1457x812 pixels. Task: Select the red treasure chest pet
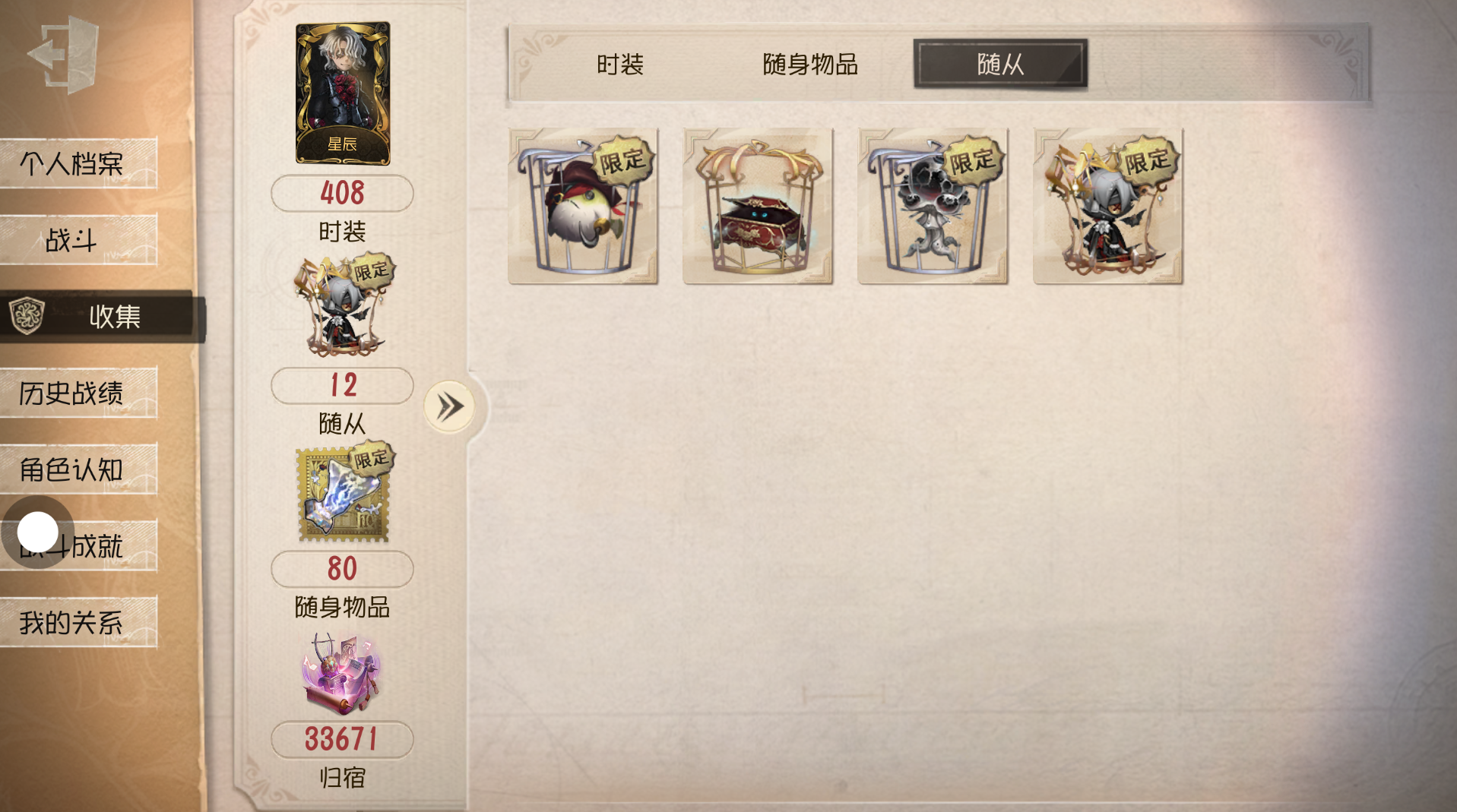pyautogui.click(x=758, y=206)
